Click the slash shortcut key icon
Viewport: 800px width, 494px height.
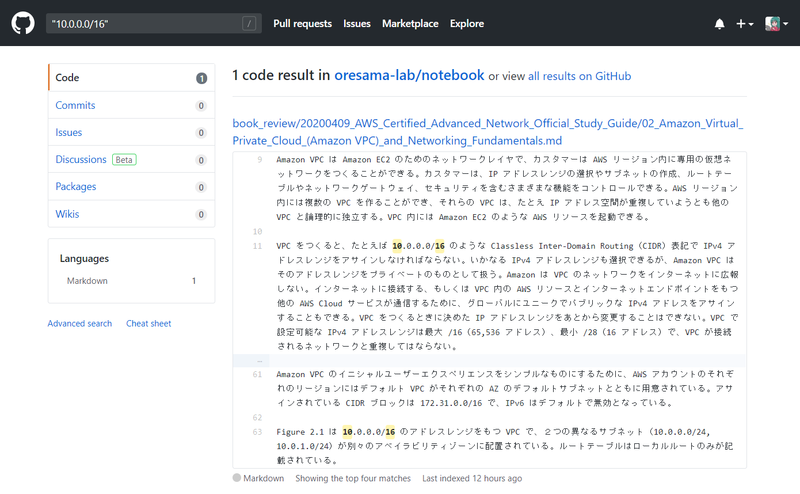coord(248,23)
